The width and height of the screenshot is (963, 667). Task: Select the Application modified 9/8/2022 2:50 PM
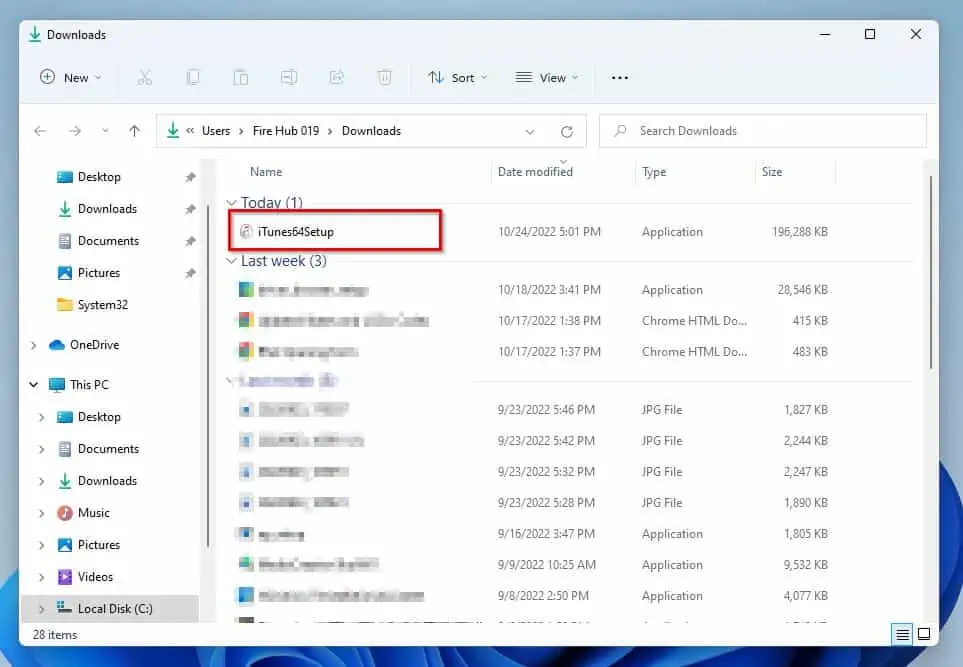tap(532, 596)
